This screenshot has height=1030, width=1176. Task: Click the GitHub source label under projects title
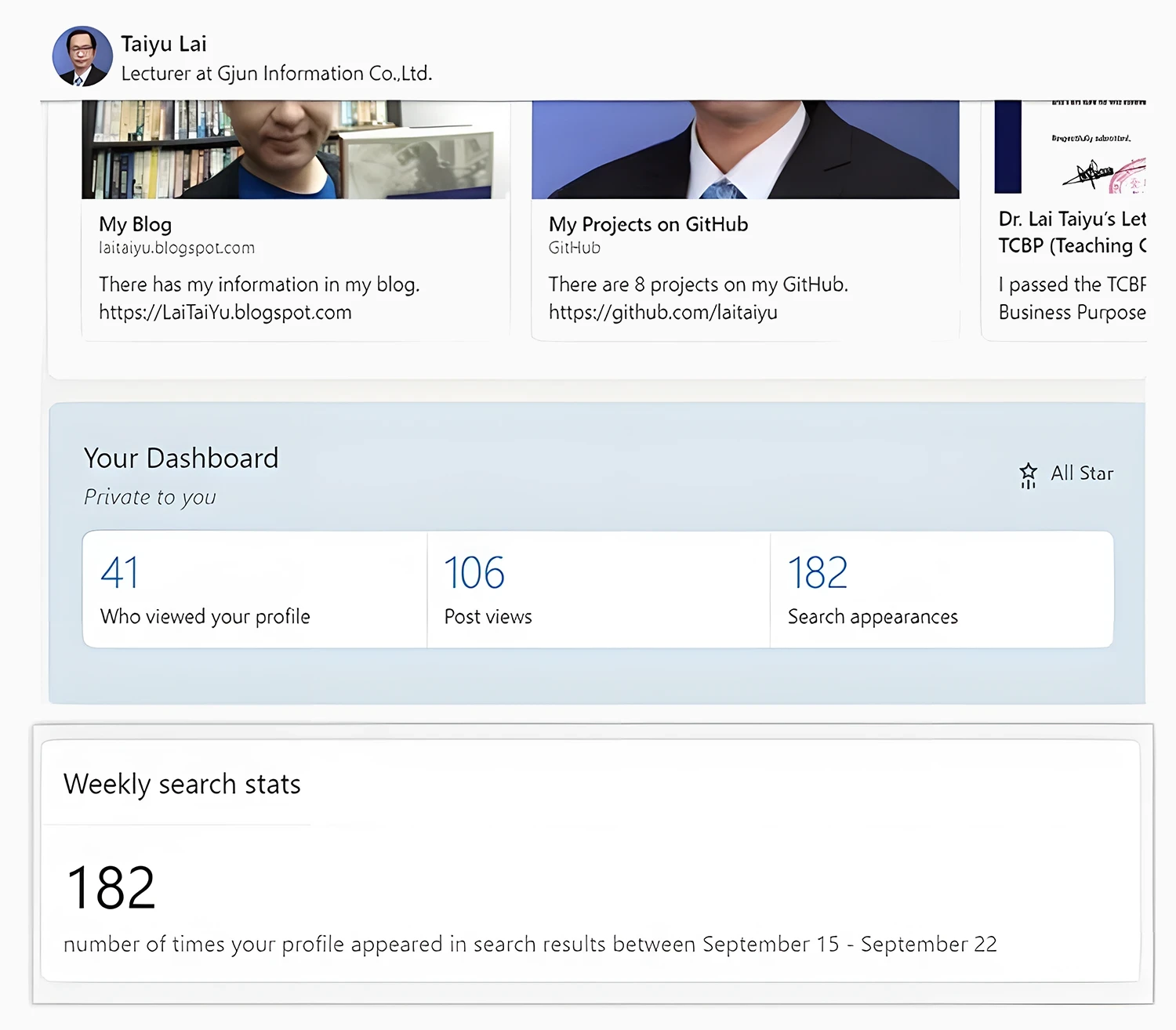tap(574, 248)
